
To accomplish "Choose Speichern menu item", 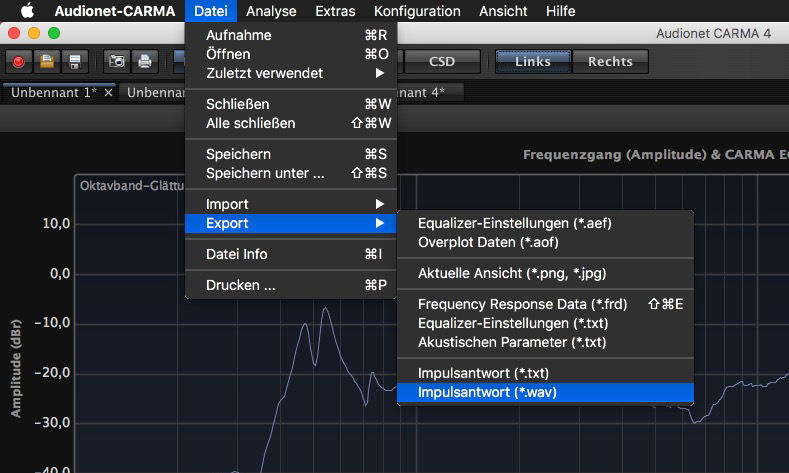I will pyautogui.click(x=291, y=154).
